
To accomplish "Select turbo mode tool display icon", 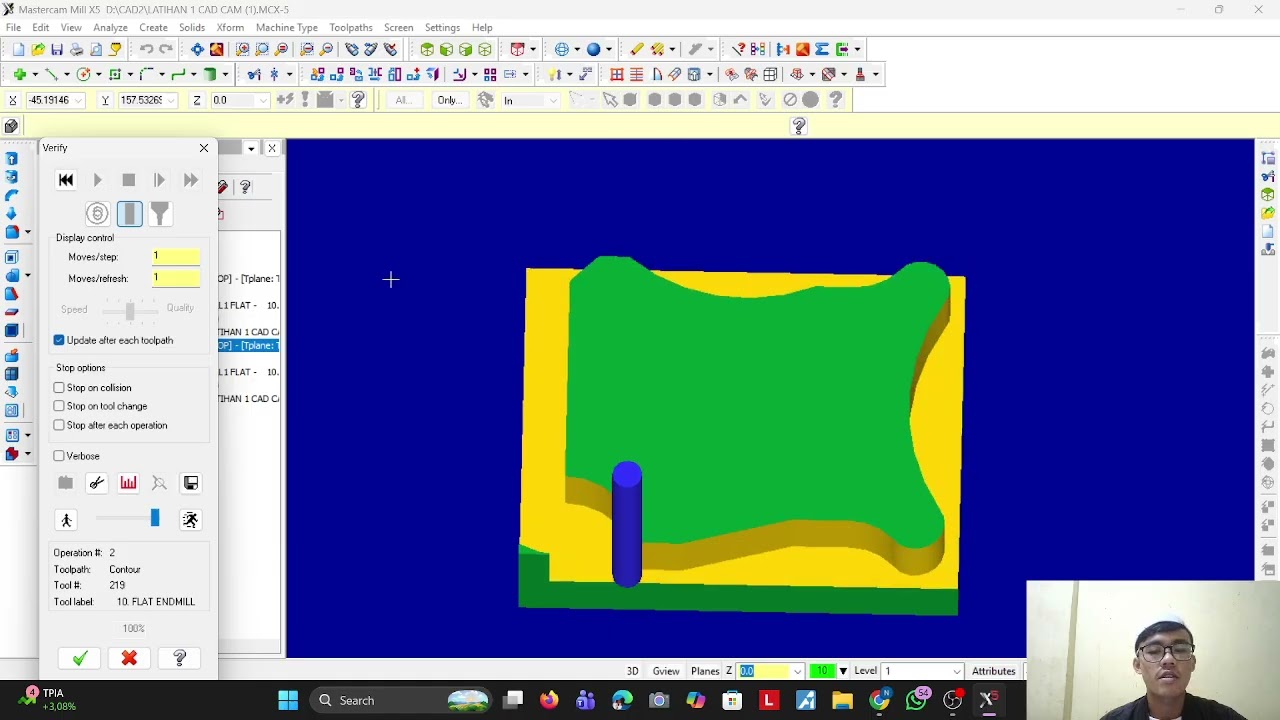I will [x=97, y=213].
